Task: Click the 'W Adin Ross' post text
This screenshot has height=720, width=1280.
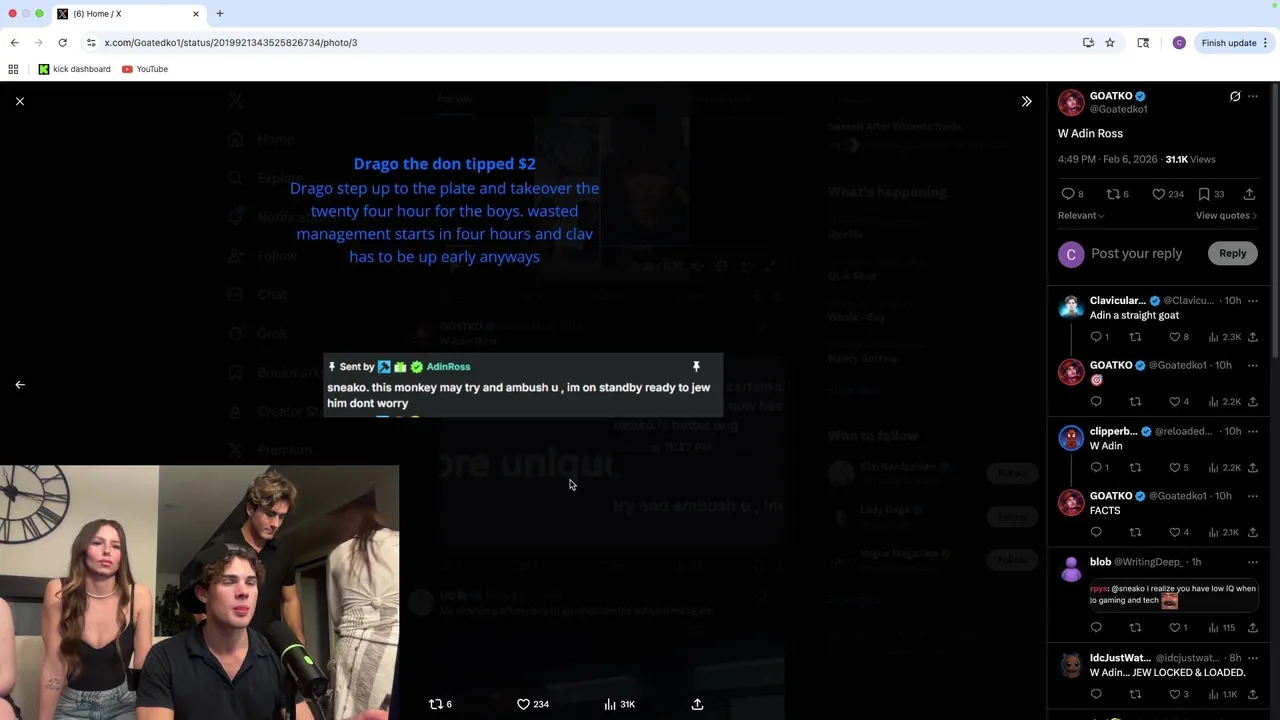Action: pyautogui.click(x=1090, y=133)
